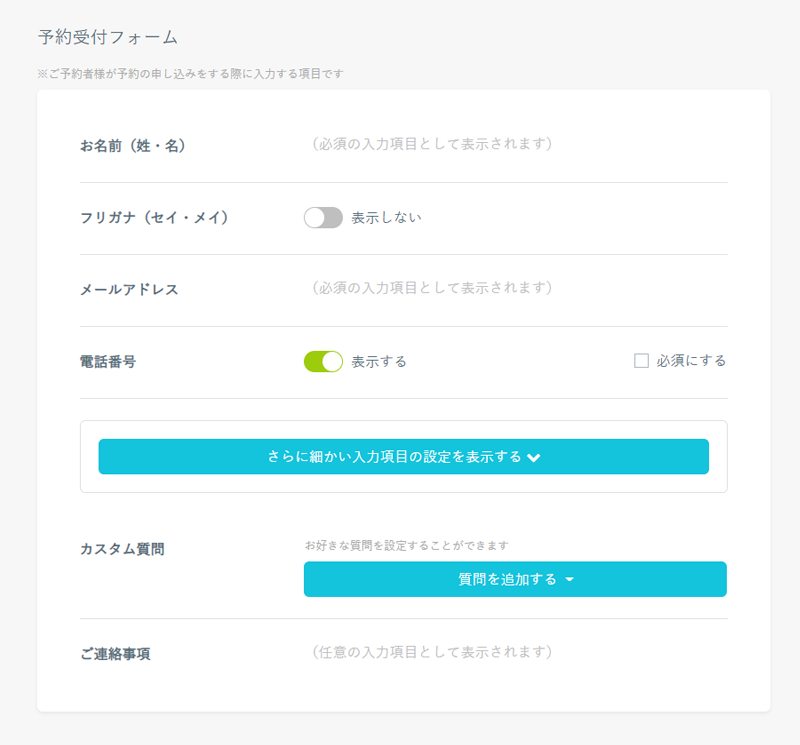This screenshot has height=745, width=800.
Task: Open the 質問を追加する dropdown
Action: (x=514, y=579)
